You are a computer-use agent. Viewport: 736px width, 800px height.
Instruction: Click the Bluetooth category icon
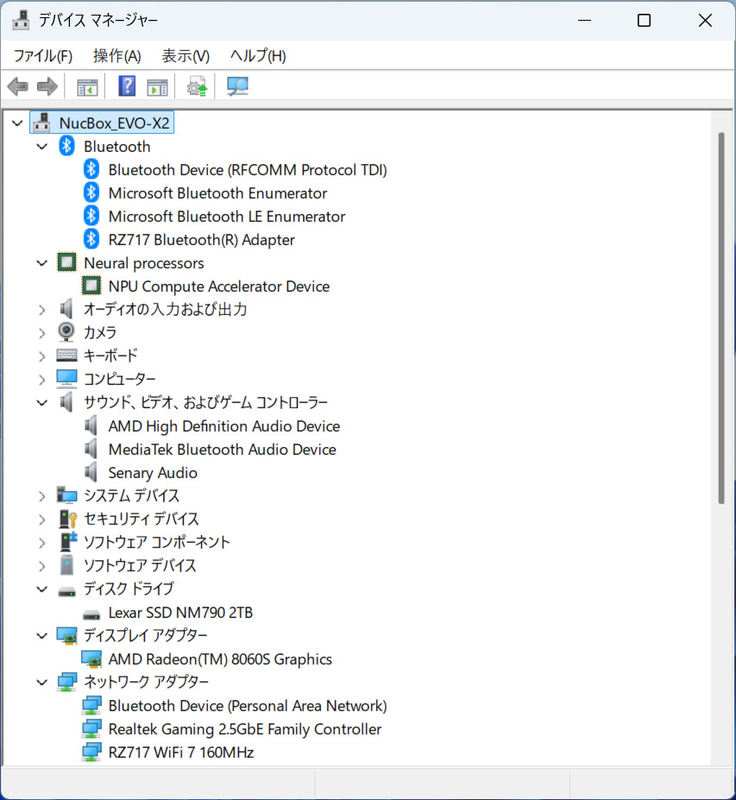pos(67,146)
